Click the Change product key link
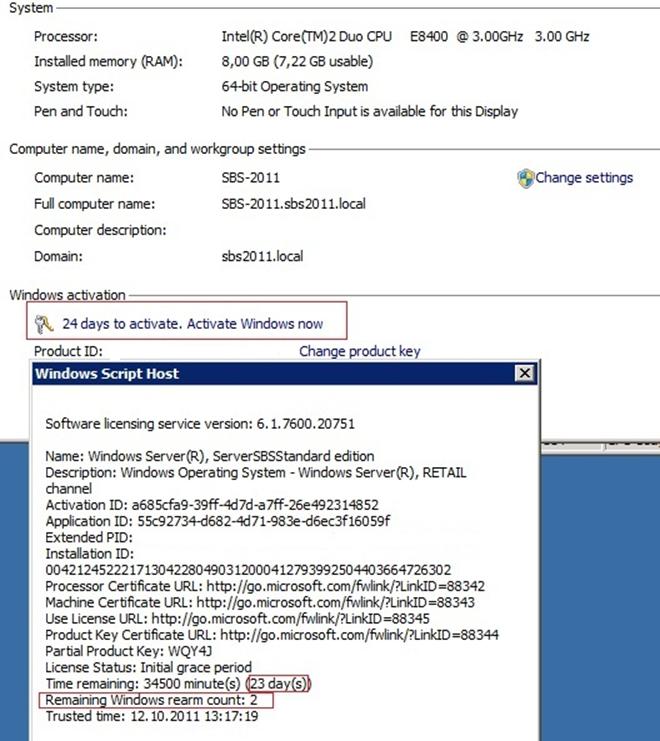660x741 pixels. click(360, 351)
